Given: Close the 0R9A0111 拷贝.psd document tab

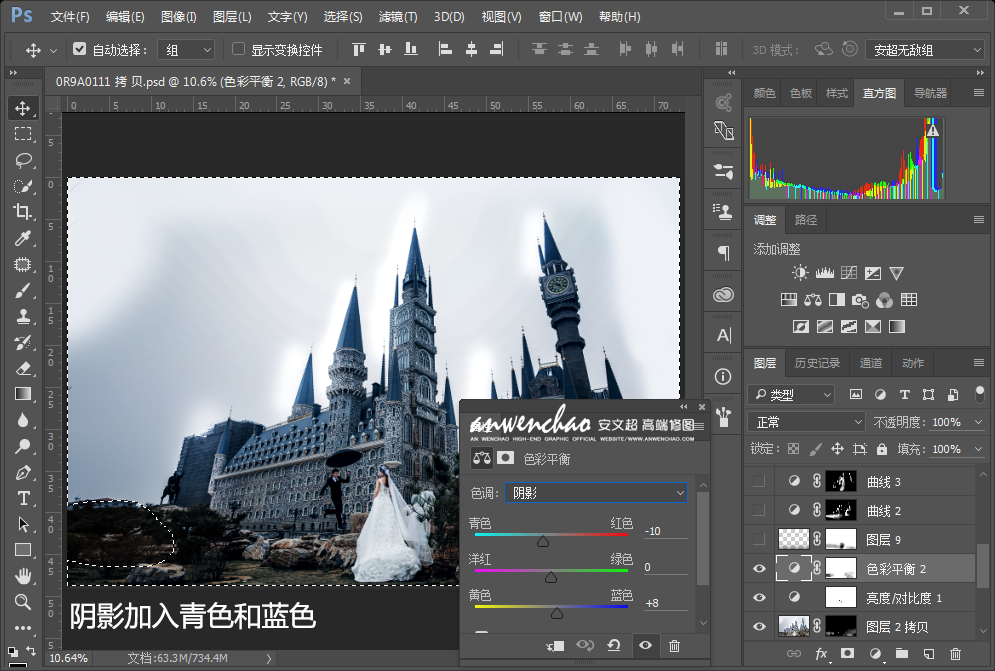Looking at the screenshot, I should click(347, 81).
